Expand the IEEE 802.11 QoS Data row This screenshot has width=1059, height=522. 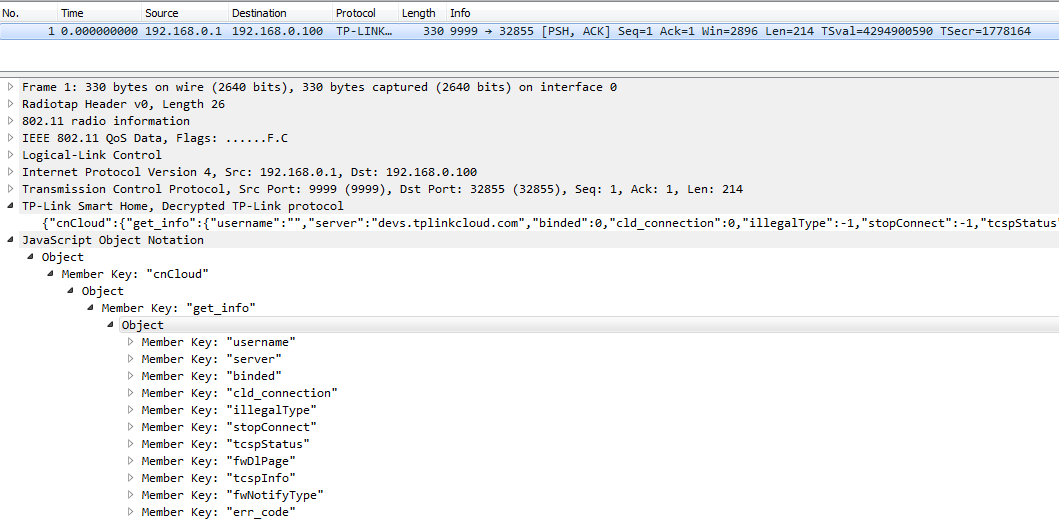(11, 138)
